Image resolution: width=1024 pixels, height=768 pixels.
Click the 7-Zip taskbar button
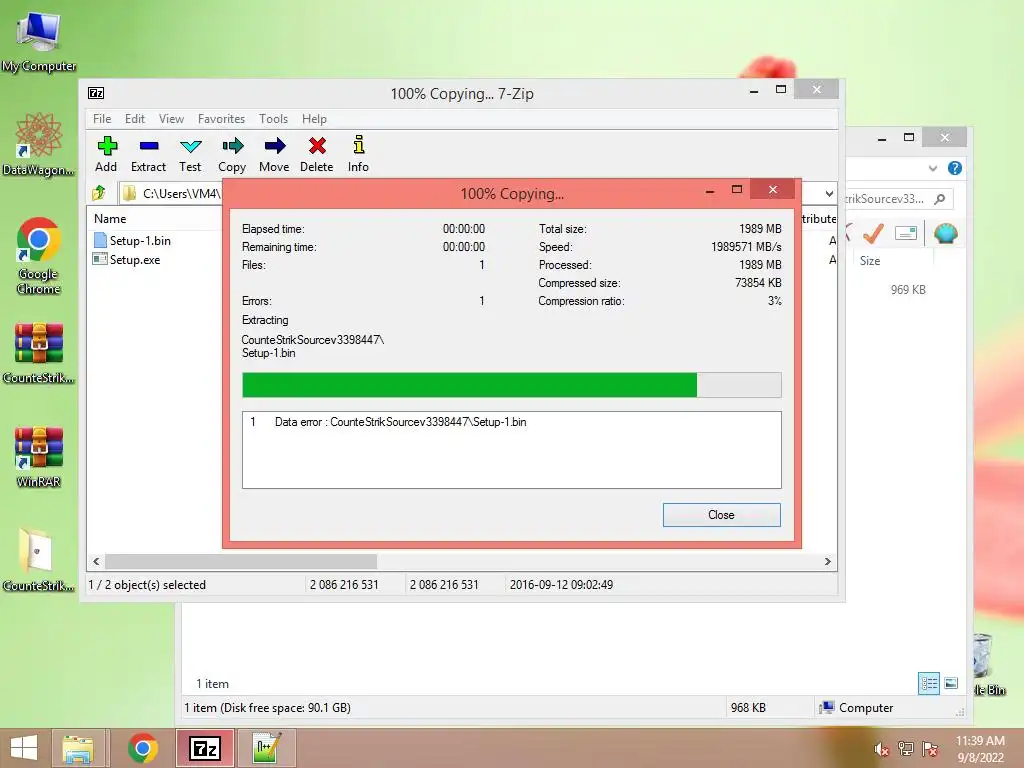click(x=204, y=748)
